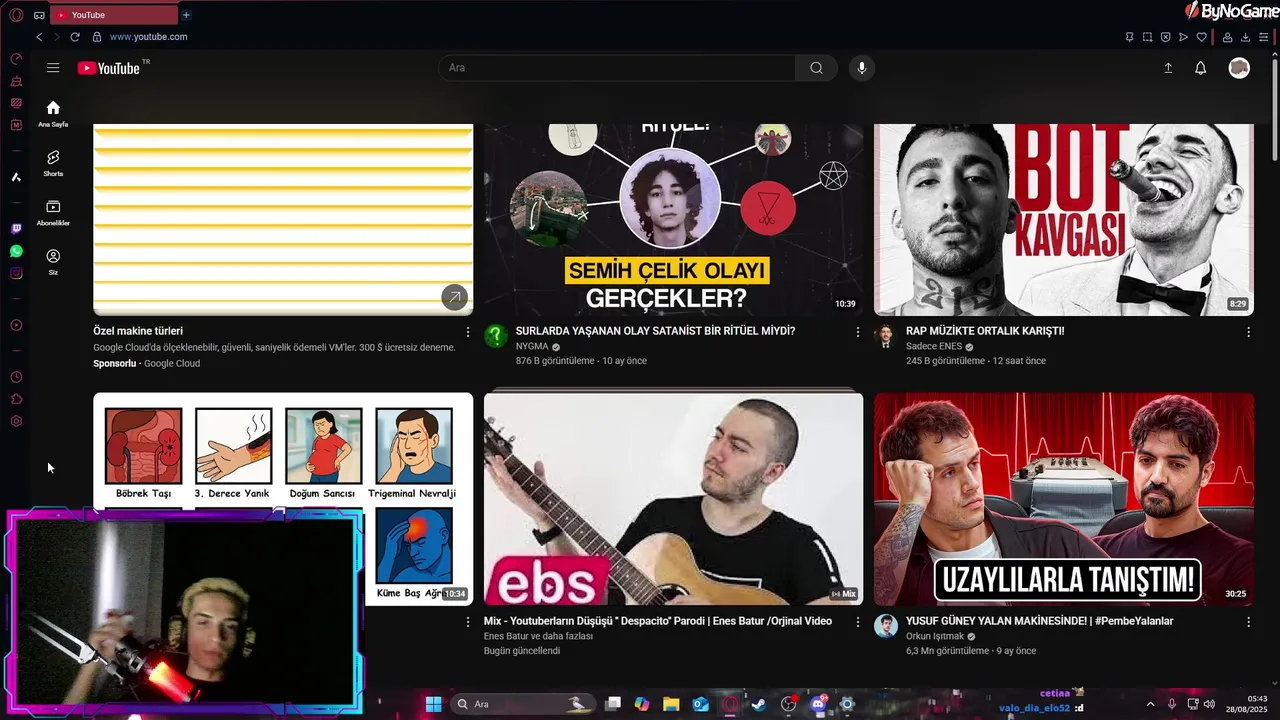Screen dimensions: 1280x720
Task: Open the NYGMA channel link
Action: pyautogui.click(x=532, y=346)
